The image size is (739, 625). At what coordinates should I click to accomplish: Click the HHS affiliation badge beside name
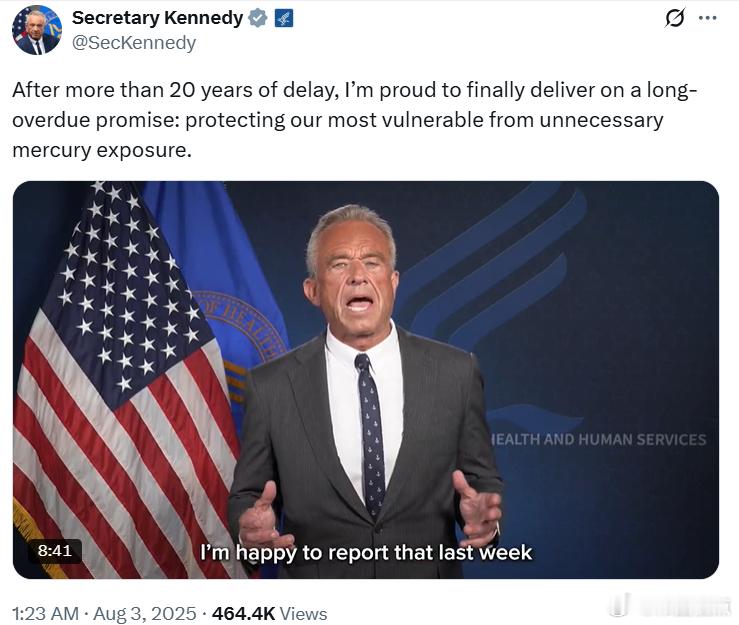click(x=284, y=18)
